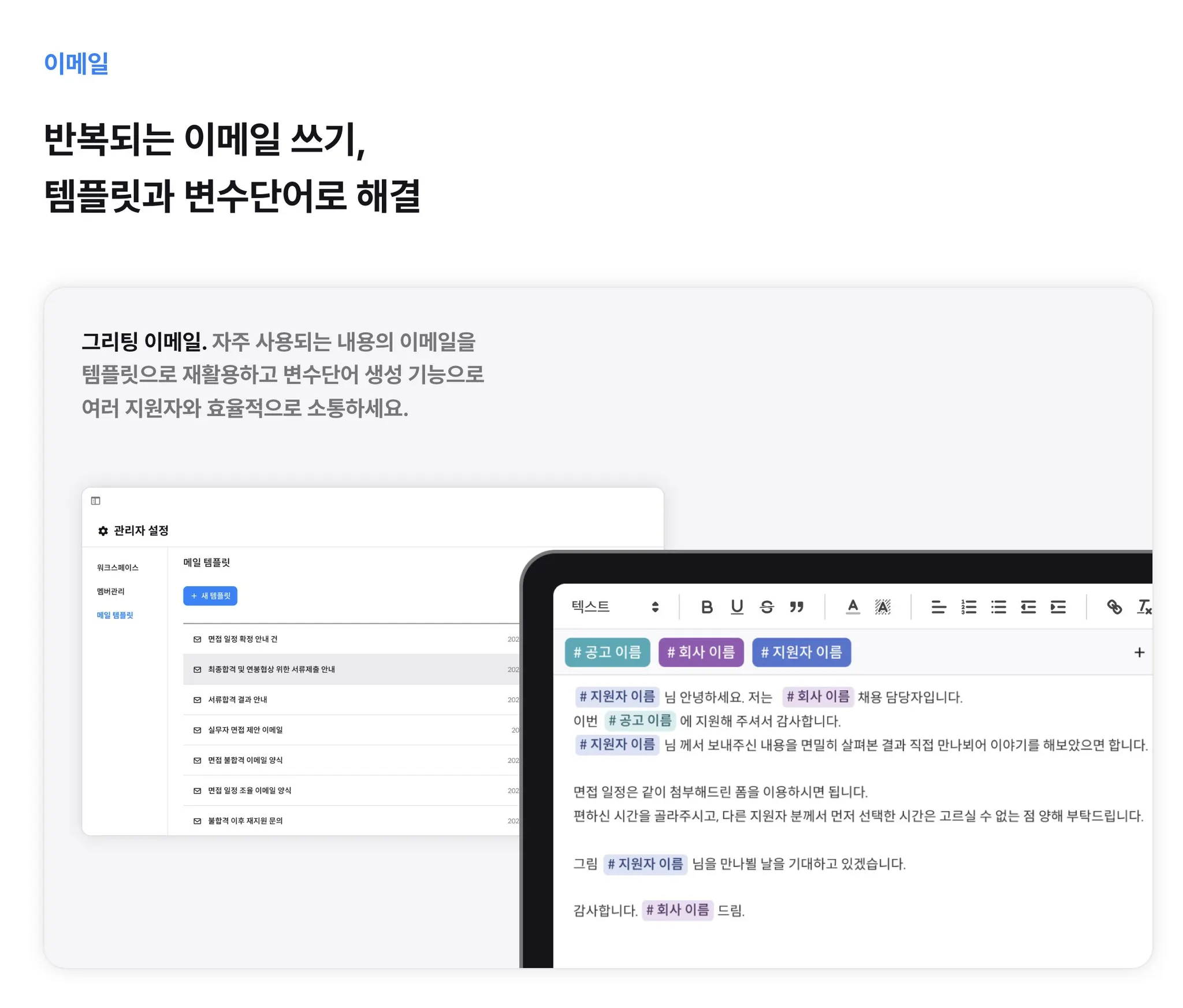Open text background highlight color

882,607
